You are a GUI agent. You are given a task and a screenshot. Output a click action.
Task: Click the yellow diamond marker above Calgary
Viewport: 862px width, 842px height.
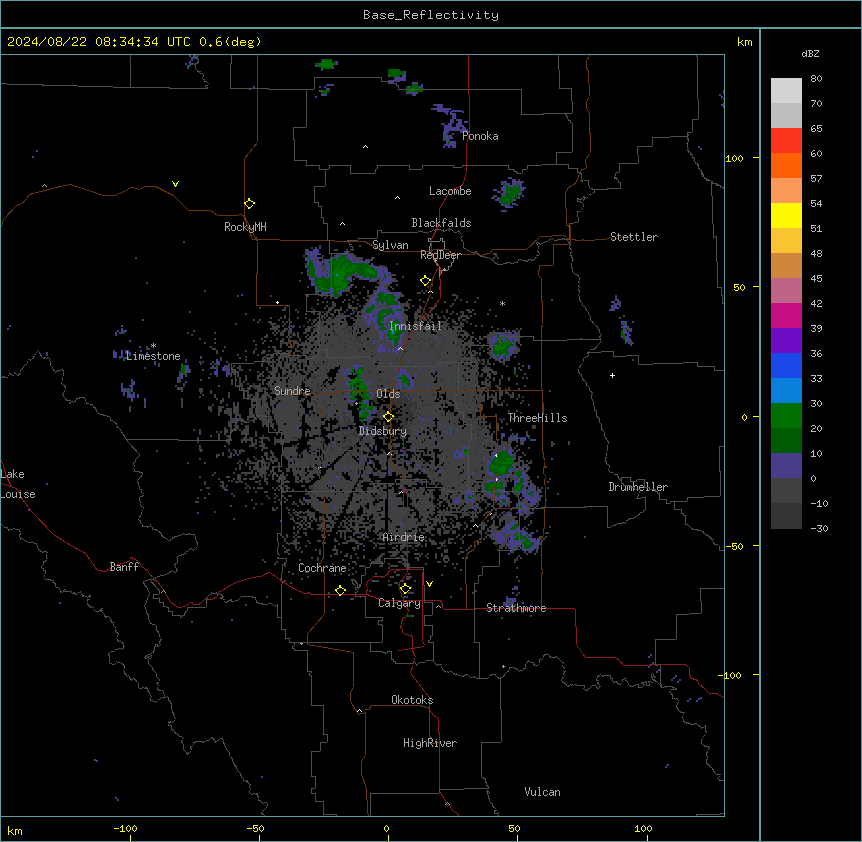click(x=405, y=589)
